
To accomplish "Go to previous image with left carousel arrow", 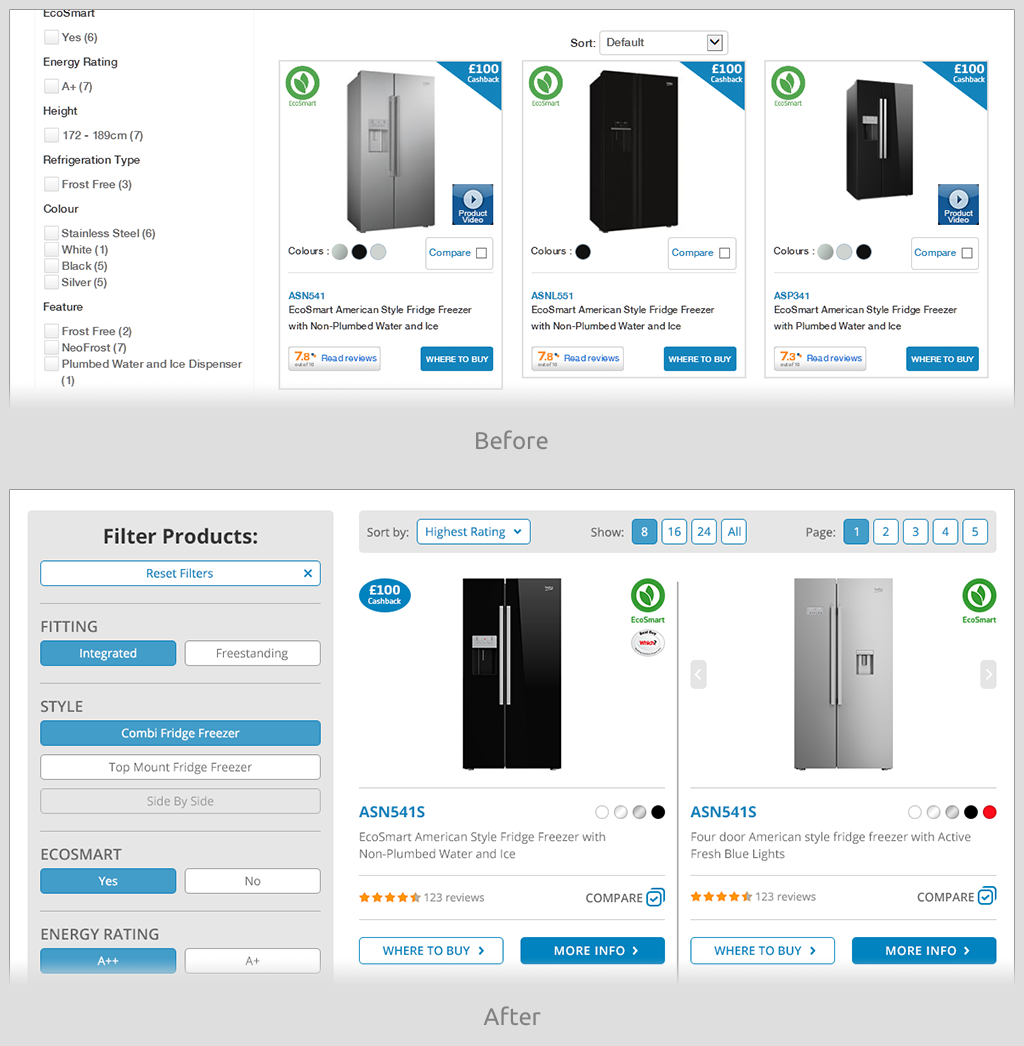I will (x=698, y=674).
